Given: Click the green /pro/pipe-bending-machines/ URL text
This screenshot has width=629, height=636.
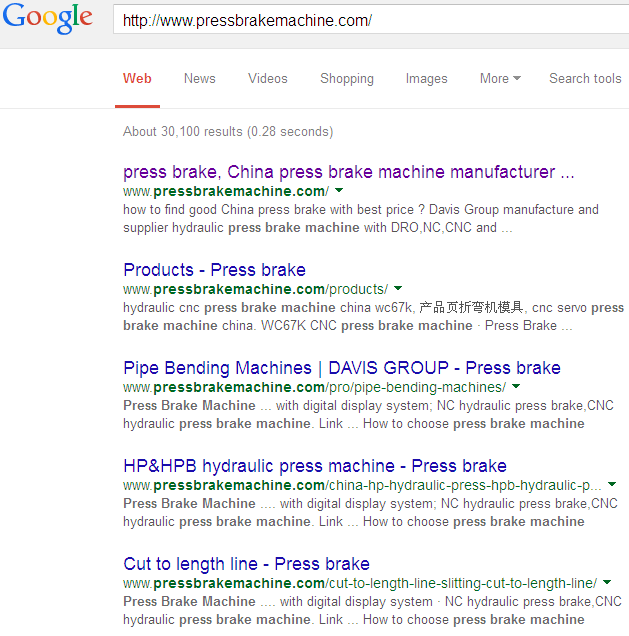Looking at the screenshot, I should pos(315,387).
